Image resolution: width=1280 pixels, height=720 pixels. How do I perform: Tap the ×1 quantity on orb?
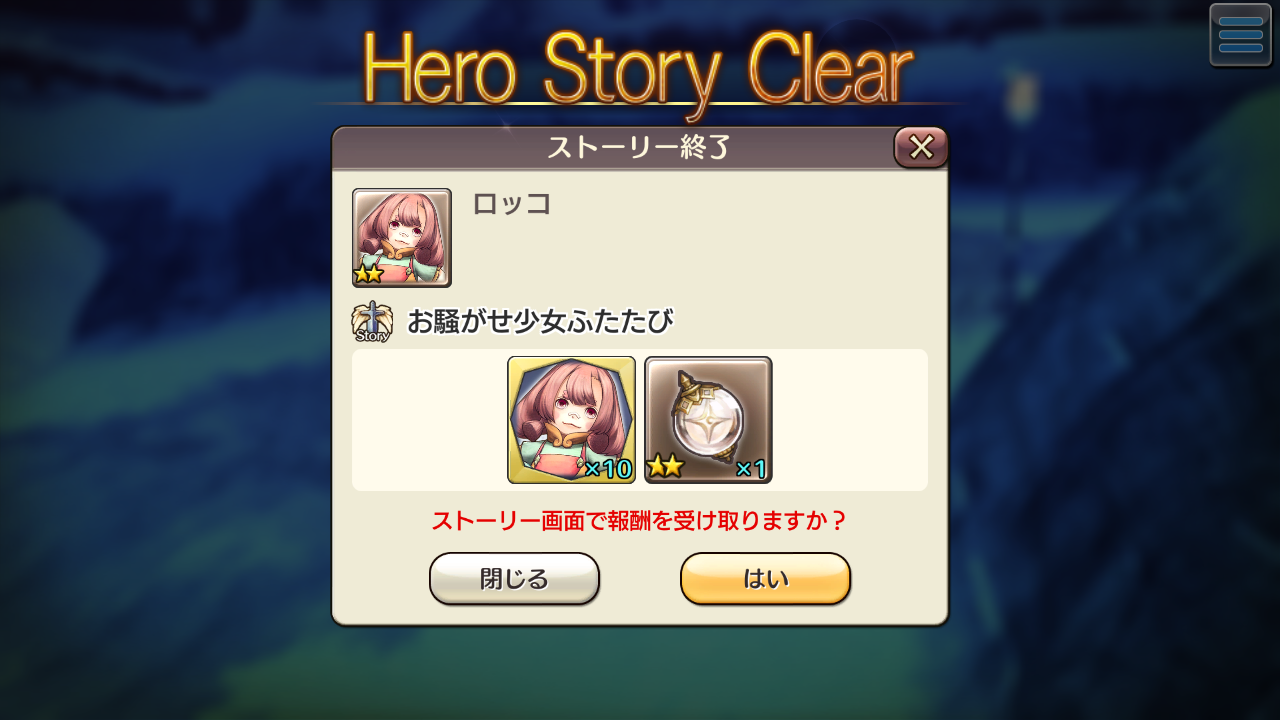coord(751,469)
